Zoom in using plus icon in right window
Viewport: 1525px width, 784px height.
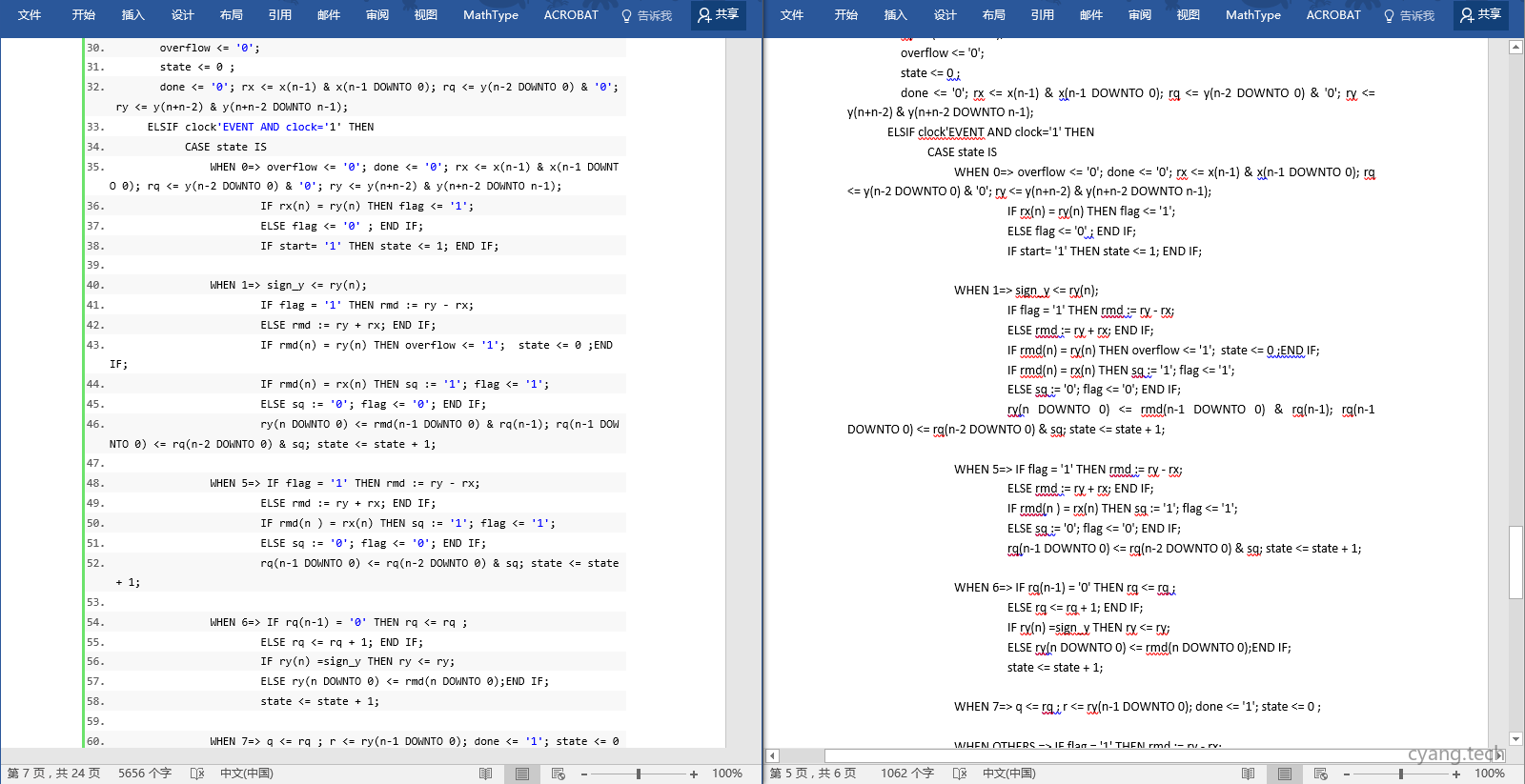click(1456, 774)
